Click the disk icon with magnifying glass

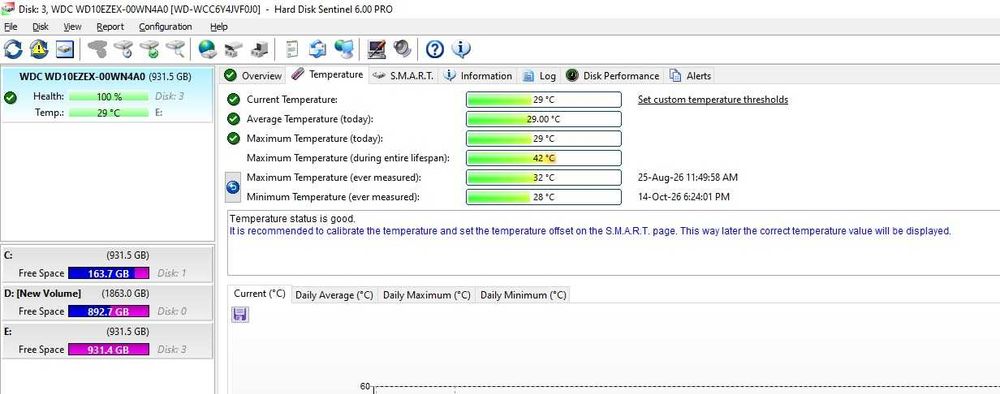[175, 49]
